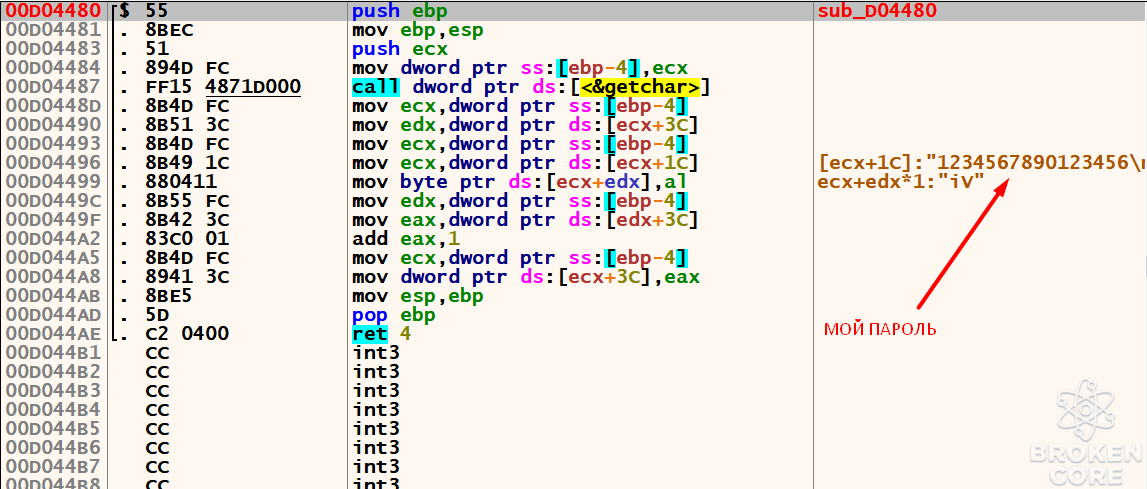This screenshot has width=1147, height=489.
Task: Click address 00D044AD
Action: [53, 316]
